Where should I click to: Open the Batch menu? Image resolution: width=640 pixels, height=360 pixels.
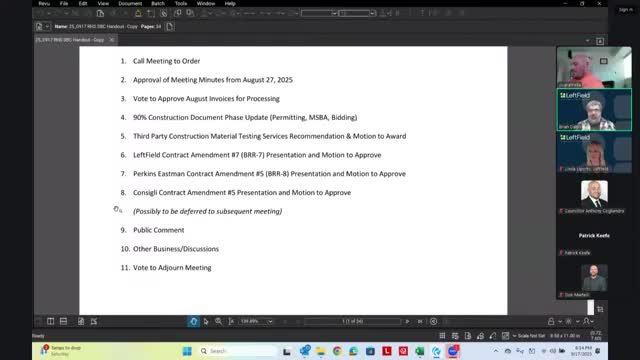158,3
